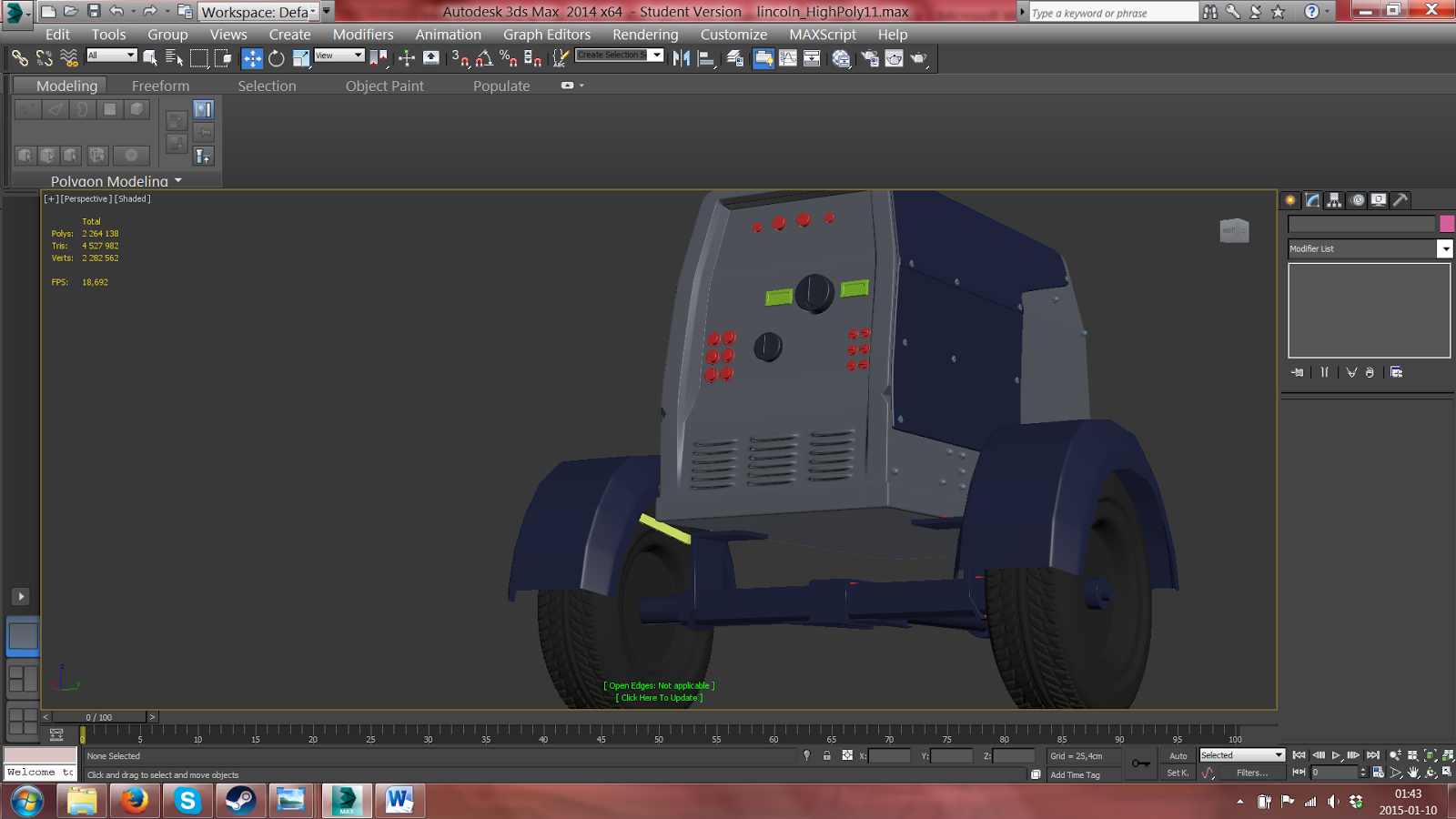Open the Rendering menu
1456x819 pixels.
[644, 35]
